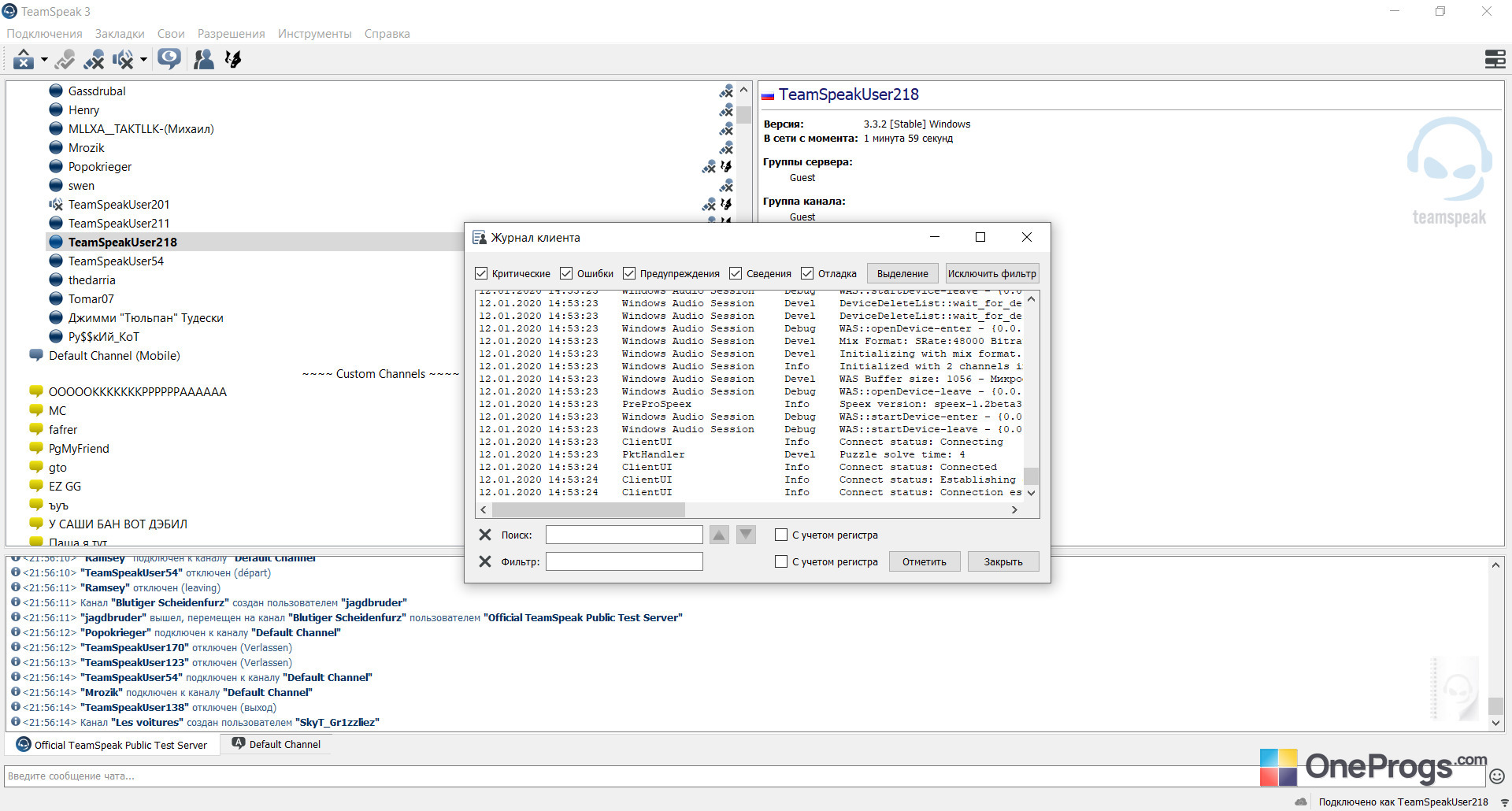1512x811 pixels.
Task: Select user thedarria in channel tree
Action: (91, 280)
